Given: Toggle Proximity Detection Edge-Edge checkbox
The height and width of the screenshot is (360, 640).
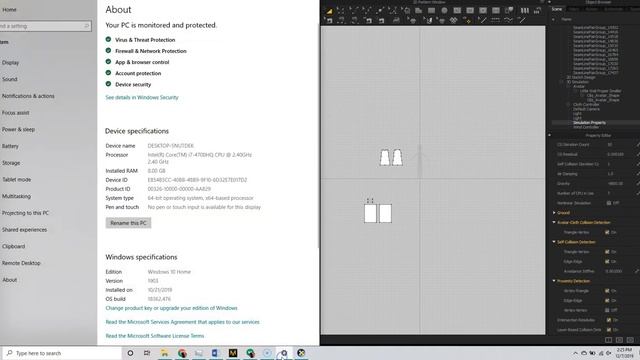Looking at the screenshot, I should (607, 300).
